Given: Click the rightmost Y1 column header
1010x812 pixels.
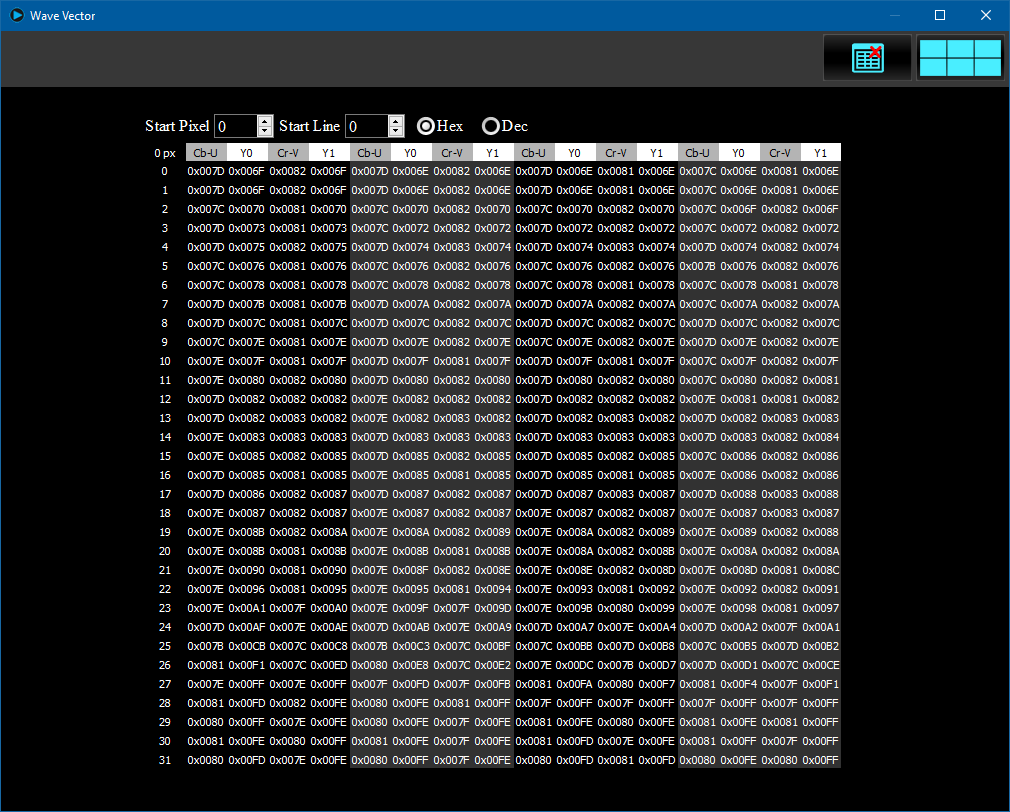Looking at the screenshot, I should pos(820,153).
